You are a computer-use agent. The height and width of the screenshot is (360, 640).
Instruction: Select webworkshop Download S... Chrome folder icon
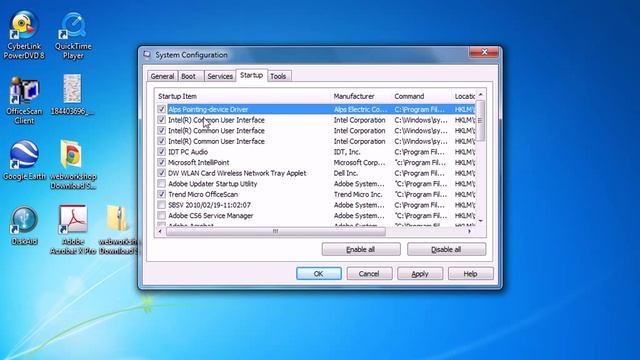click(x=73, y=164)
